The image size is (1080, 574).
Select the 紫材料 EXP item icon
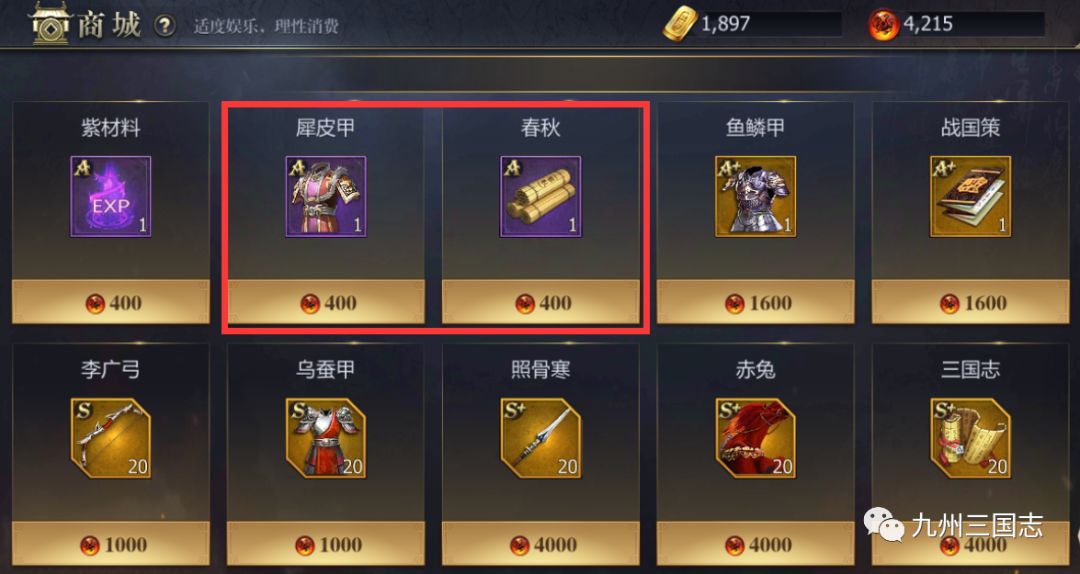(111, 196)
